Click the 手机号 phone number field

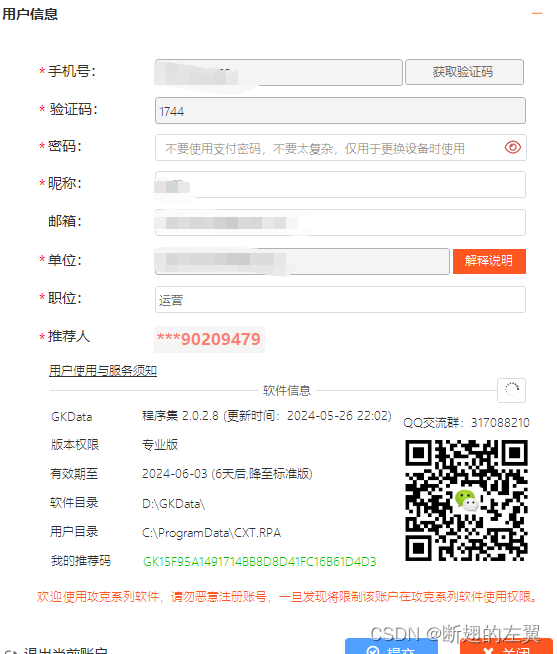tap(278, 72)
